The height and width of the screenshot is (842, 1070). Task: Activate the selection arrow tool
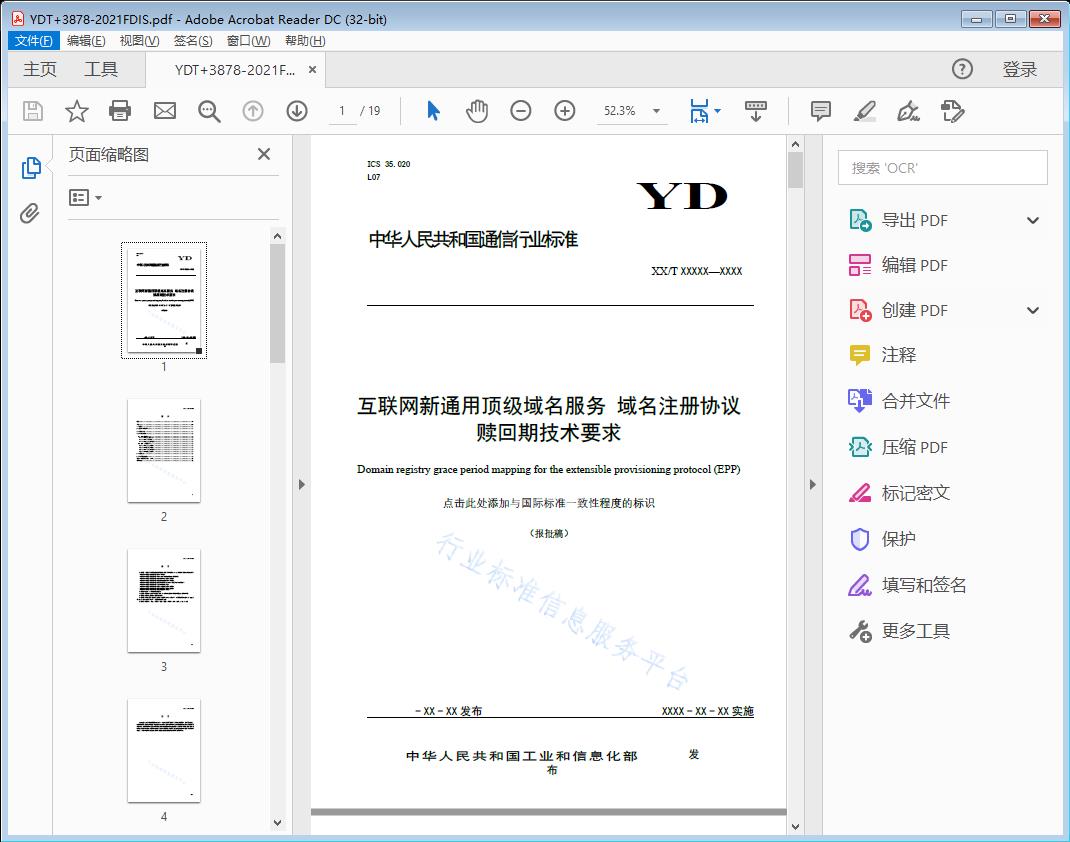(433, 111)
